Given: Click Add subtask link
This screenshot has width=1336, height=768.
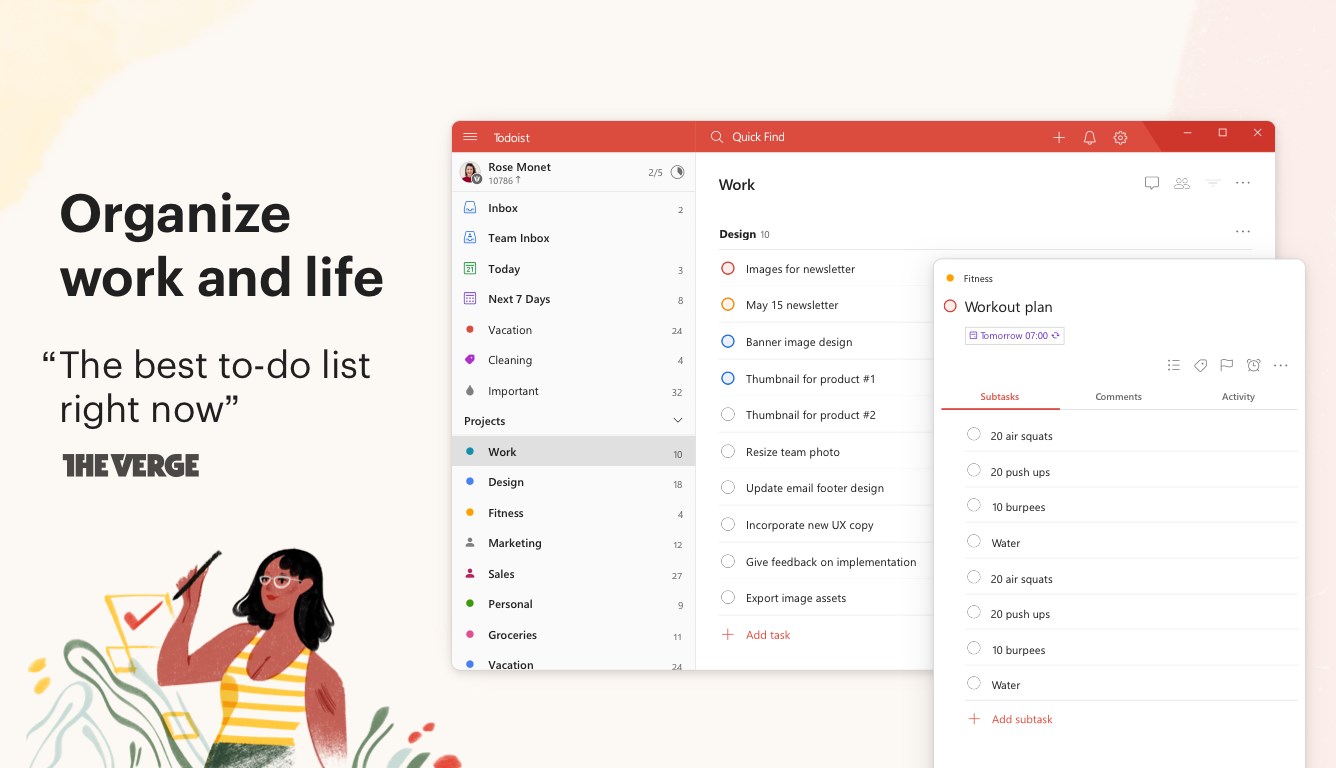Looking at the screenshot, I should pos(1011,719).
